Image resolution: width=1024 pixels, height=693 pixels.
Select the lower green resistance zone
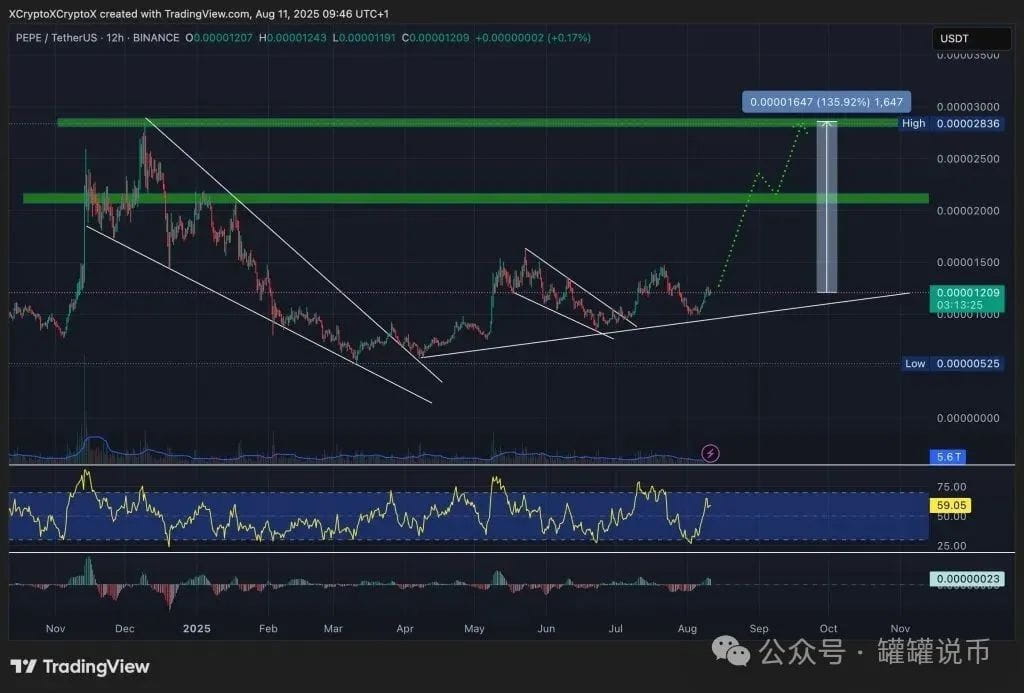pos(475,198)
